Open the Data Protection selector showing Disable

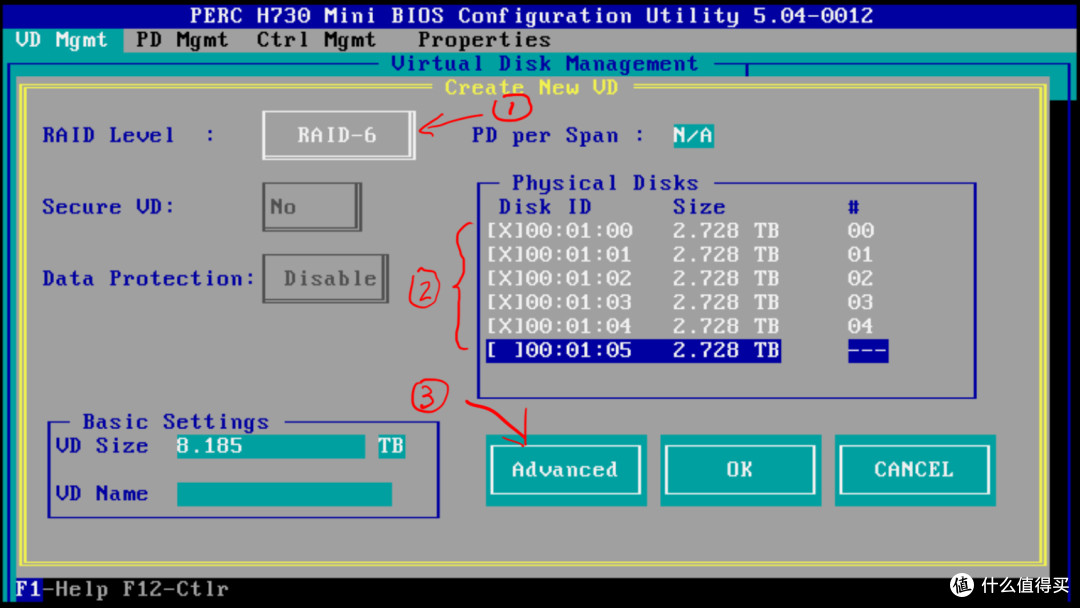tap(325, 278)
